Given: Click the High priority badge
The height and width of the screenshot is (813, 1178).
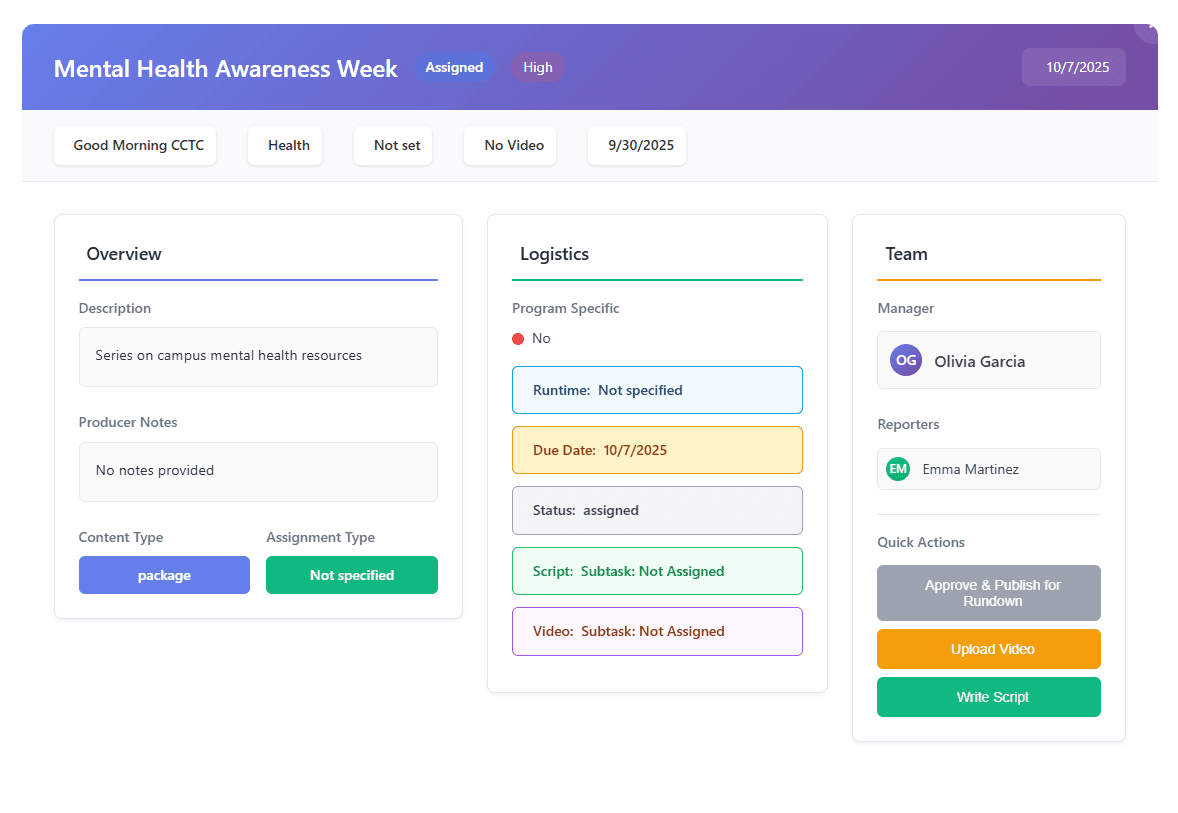Looking at the screenshot, I should click(538, 68).
